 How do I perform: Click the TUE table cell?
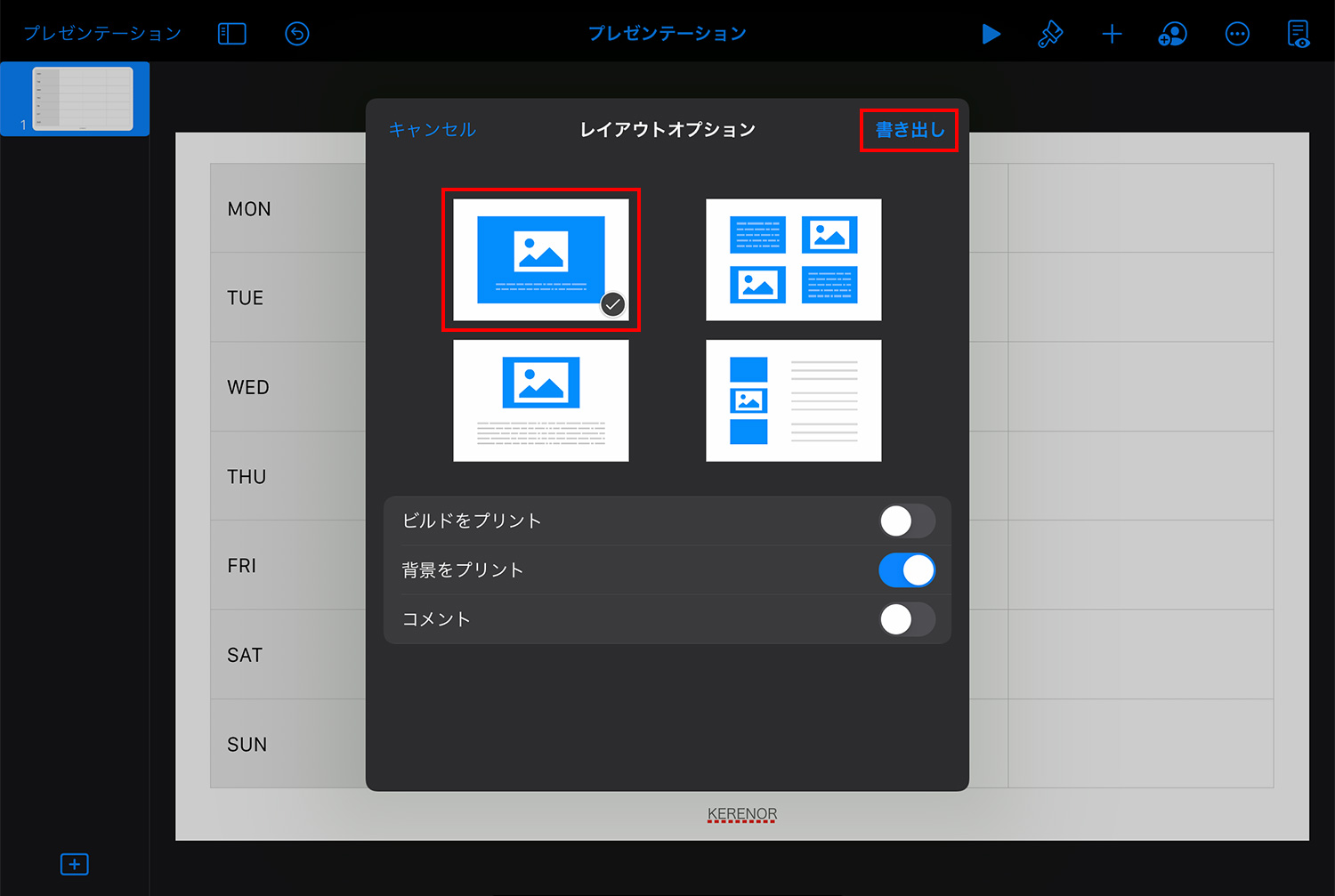pos(287,297)
